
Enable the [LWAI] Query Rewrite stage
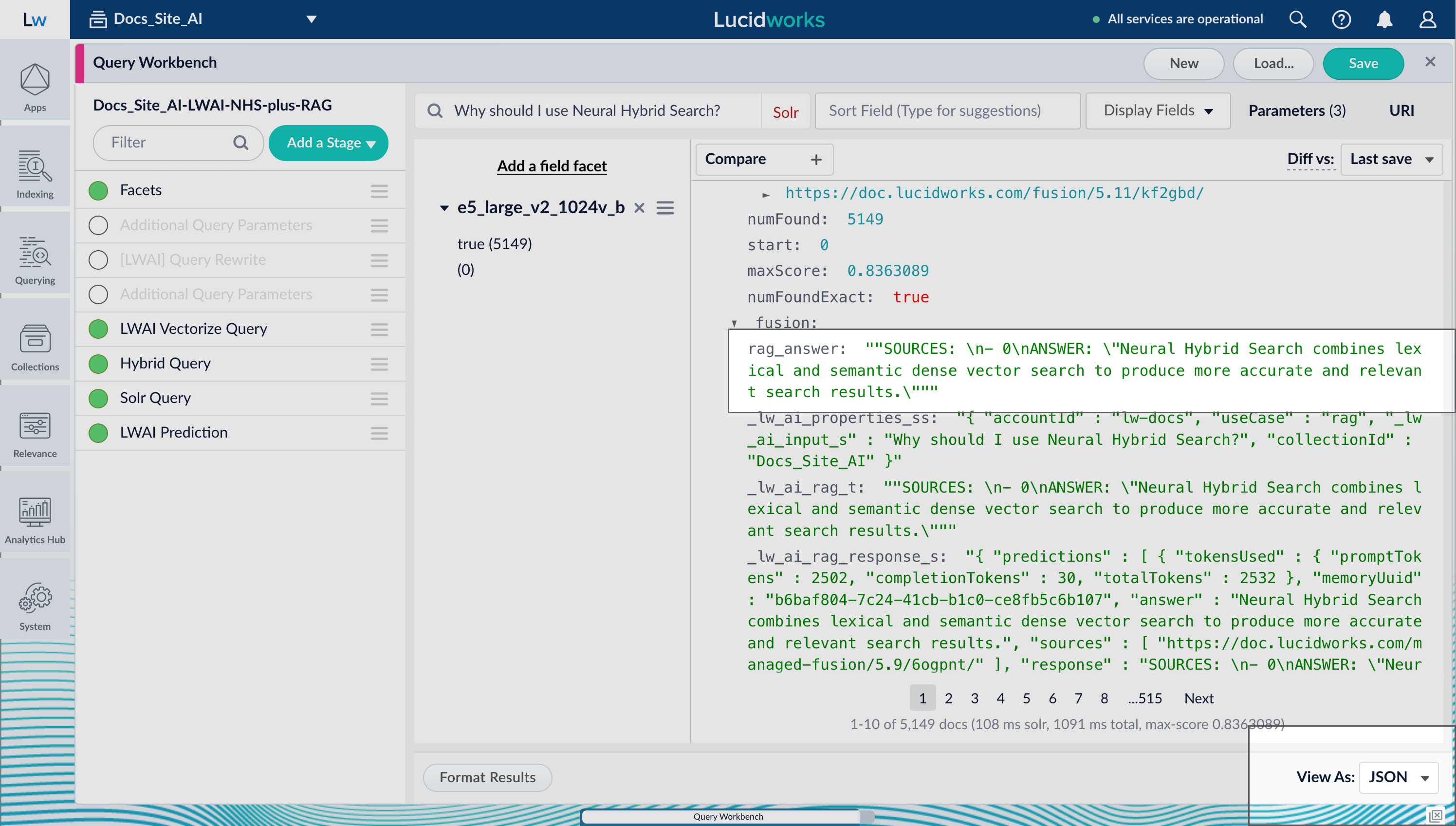(x=98, y=260)
